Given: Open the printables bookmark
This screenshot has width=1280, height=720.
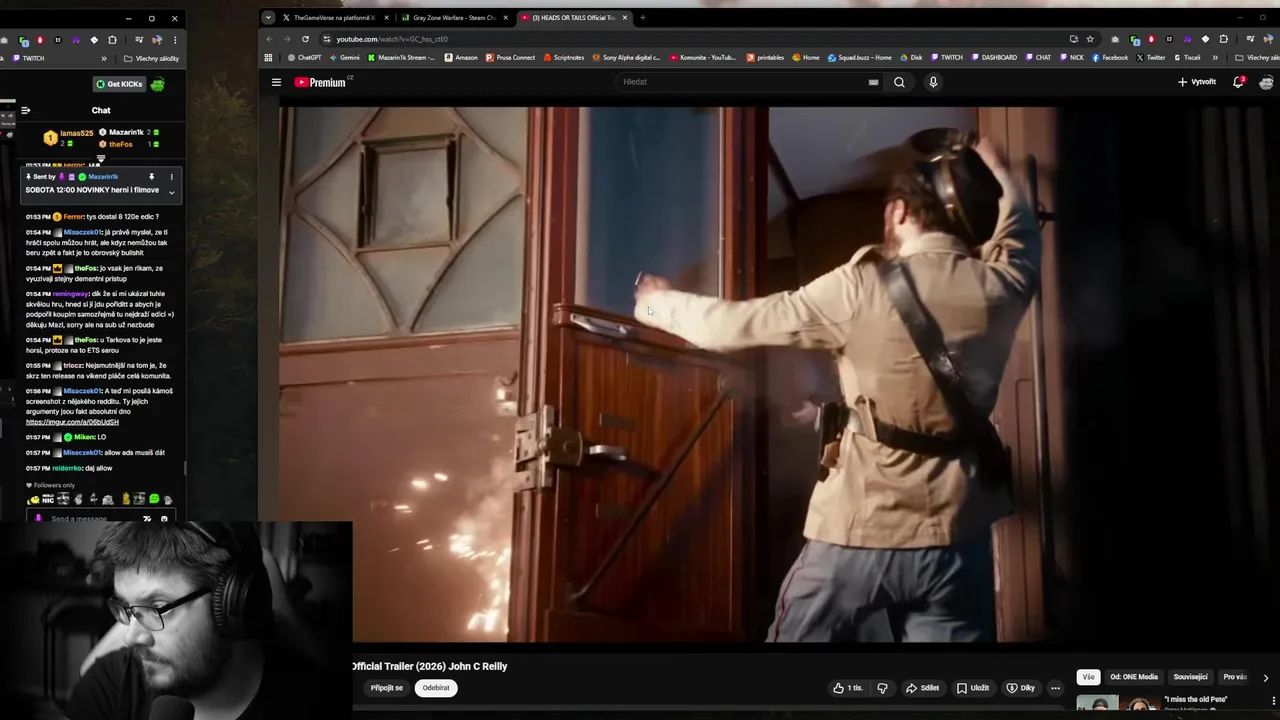Looking at the screenshot, I should coord(765,58).
